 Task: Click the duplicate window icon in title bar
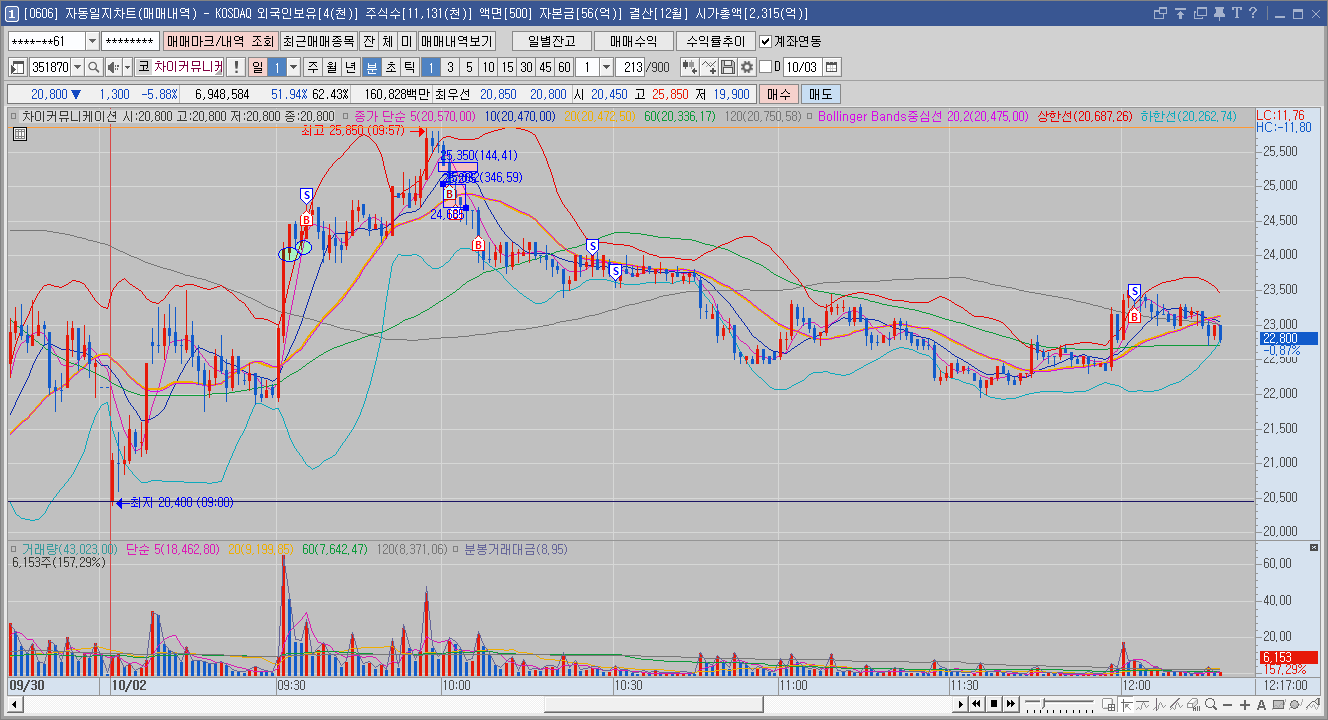[1200, 13]
